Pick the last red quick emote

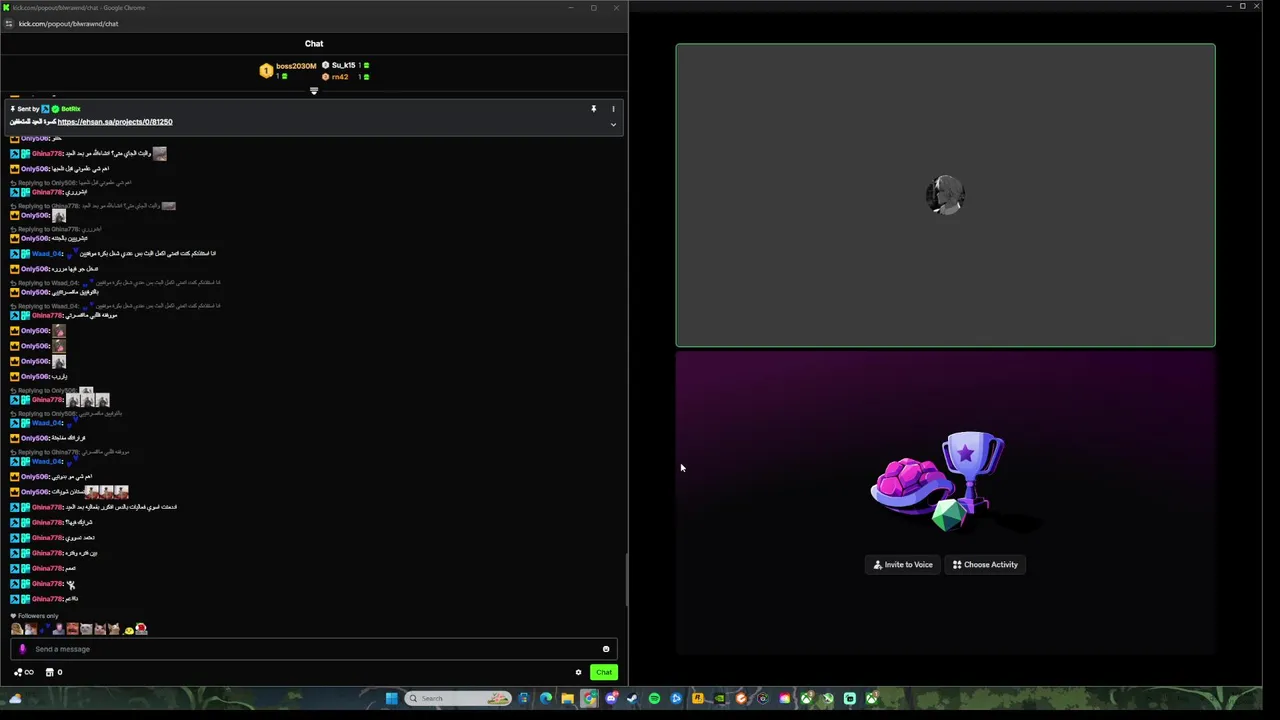(x=141, y=629)
